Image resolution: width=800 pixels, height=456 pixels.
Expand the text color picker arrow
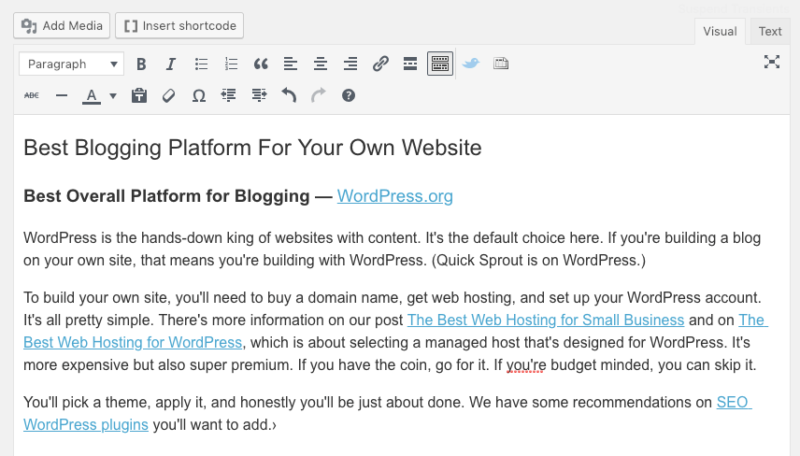[113, 96]
